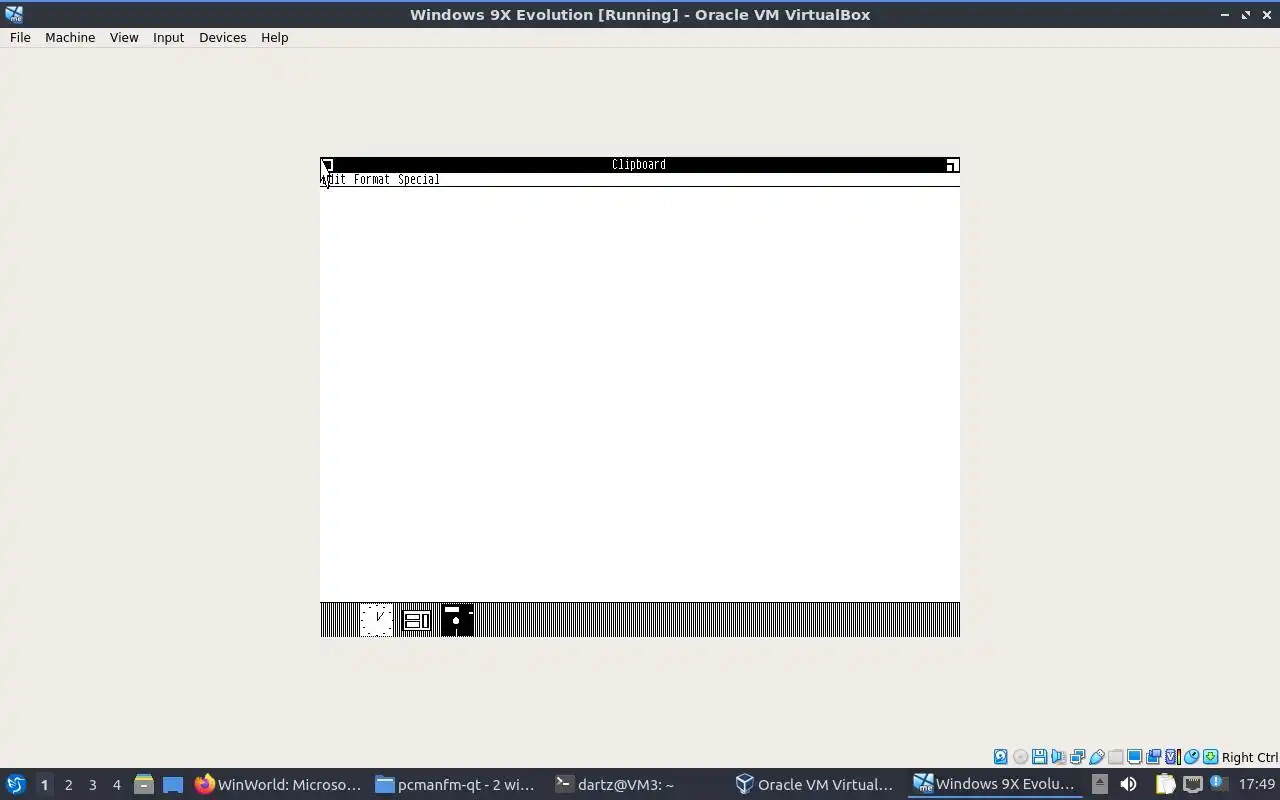The height and width of the screenshot is (800, 1280).
Task: Switch to virtual desktop 2
Action: [68, 784]
